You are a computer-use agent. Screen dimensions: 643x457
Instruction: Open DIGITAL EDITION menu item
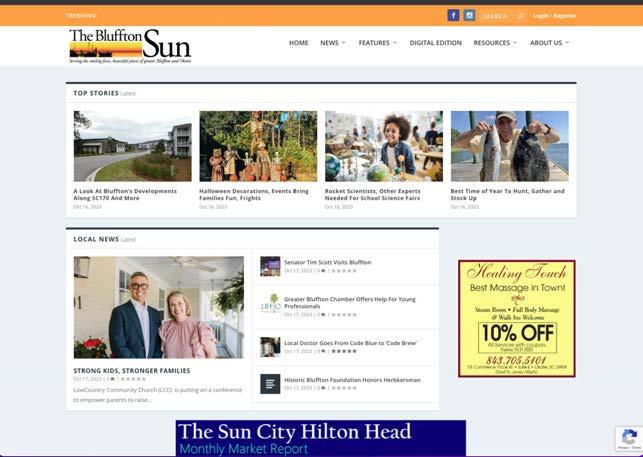(436, 43)
